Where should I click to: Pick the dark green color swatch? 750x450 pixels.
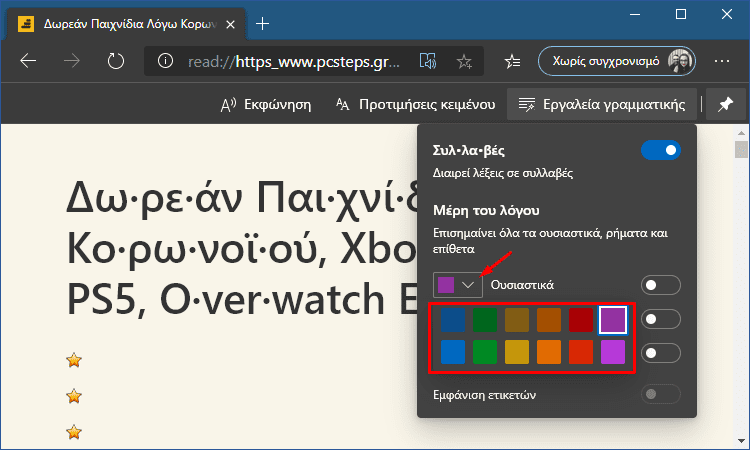[485, 320]
